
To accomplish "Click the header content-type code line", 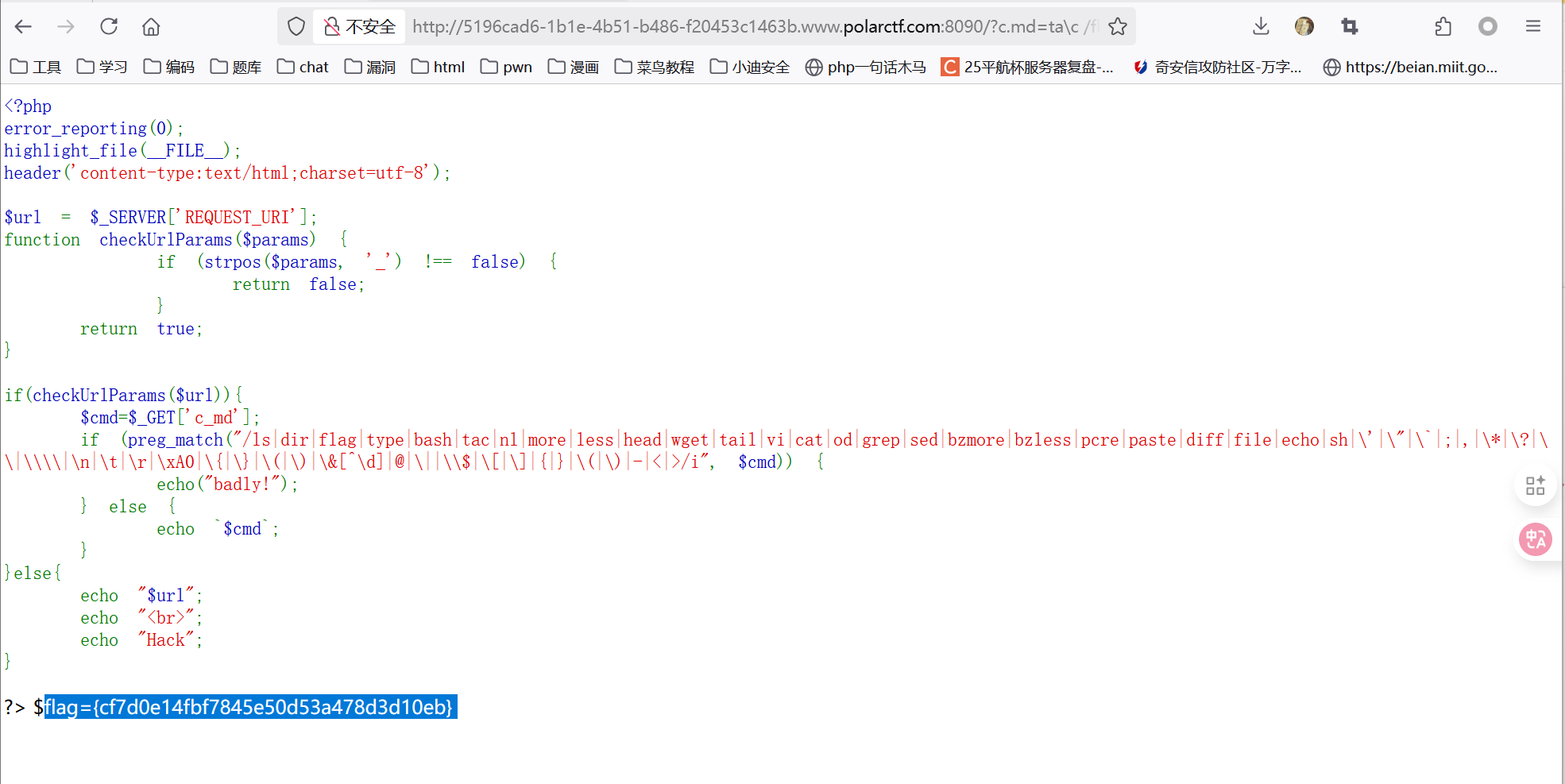I will coord(227,173).
